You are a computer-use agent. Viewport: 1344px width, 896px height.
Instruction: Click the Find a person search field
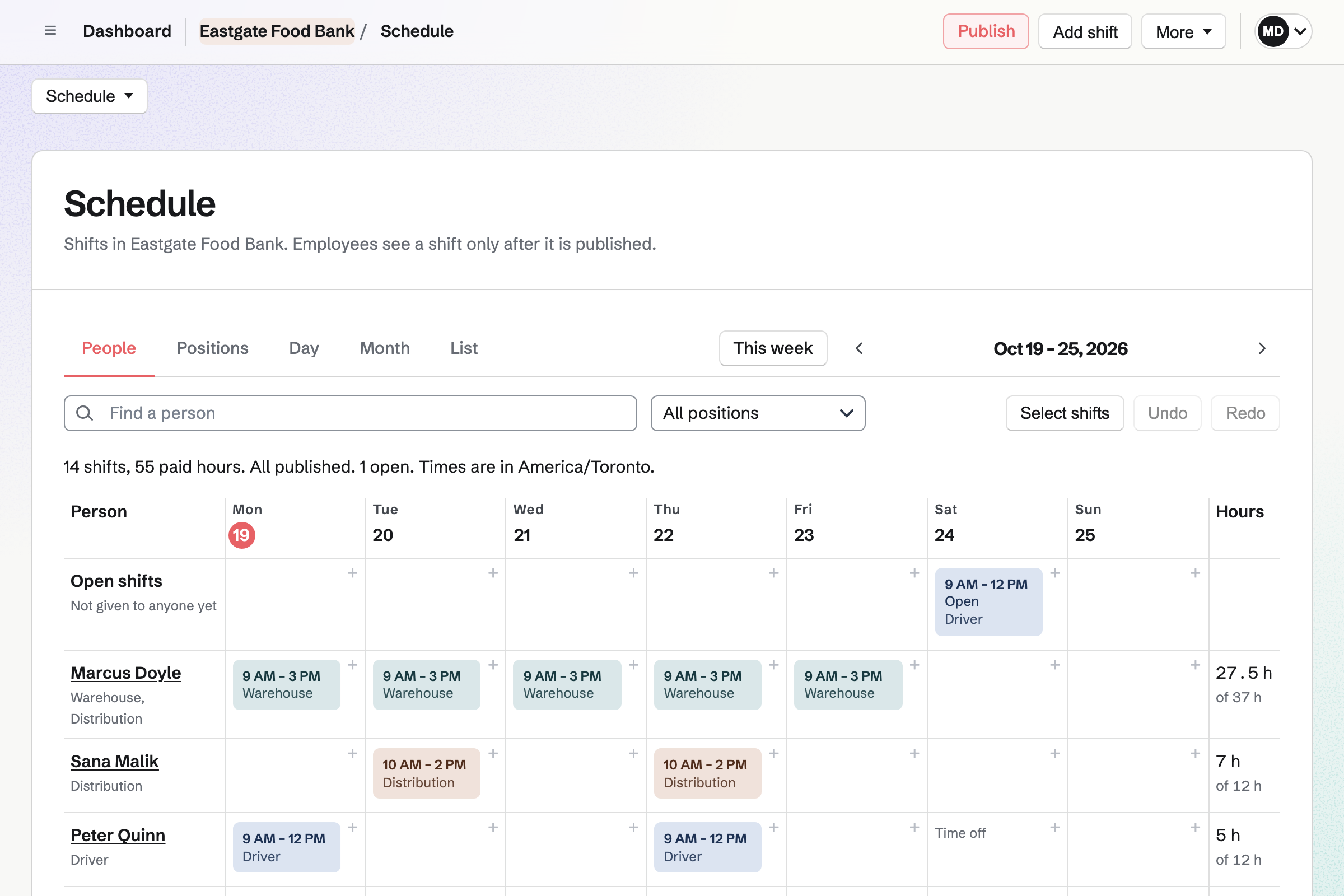click(x=351, y=413)
